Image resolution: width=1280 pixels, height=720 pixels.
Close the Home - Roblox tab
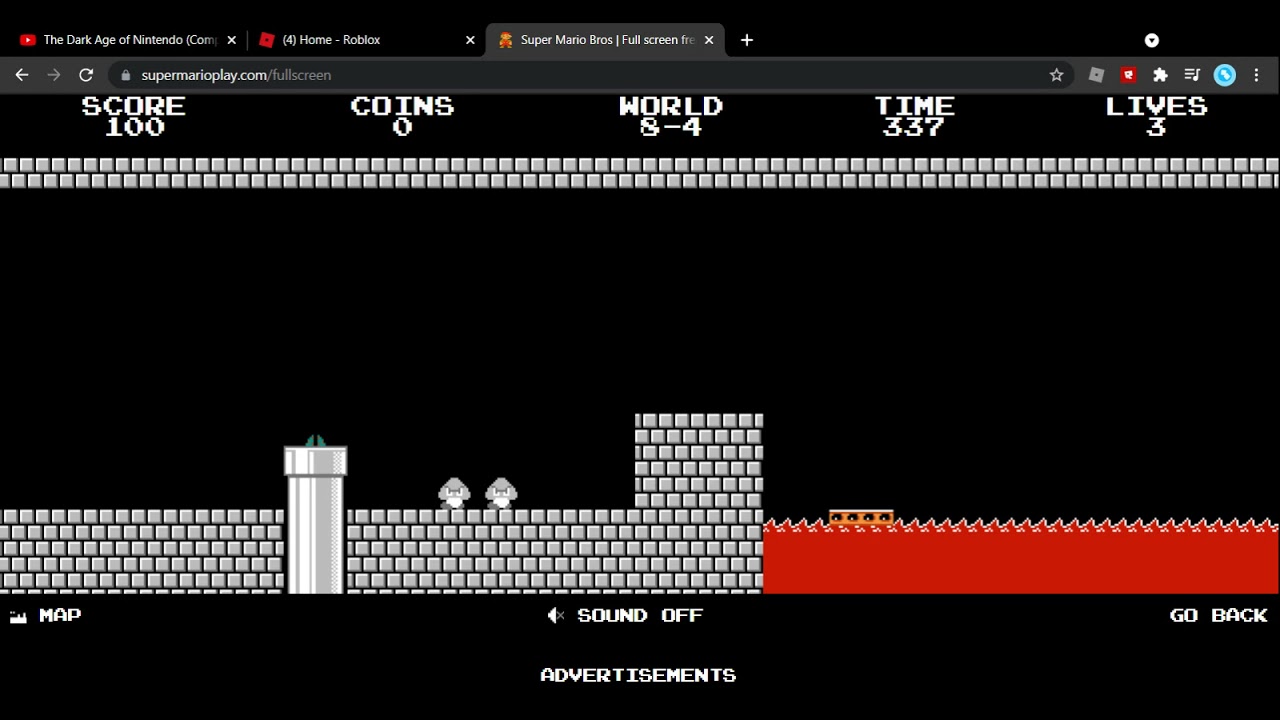point(470,40)
